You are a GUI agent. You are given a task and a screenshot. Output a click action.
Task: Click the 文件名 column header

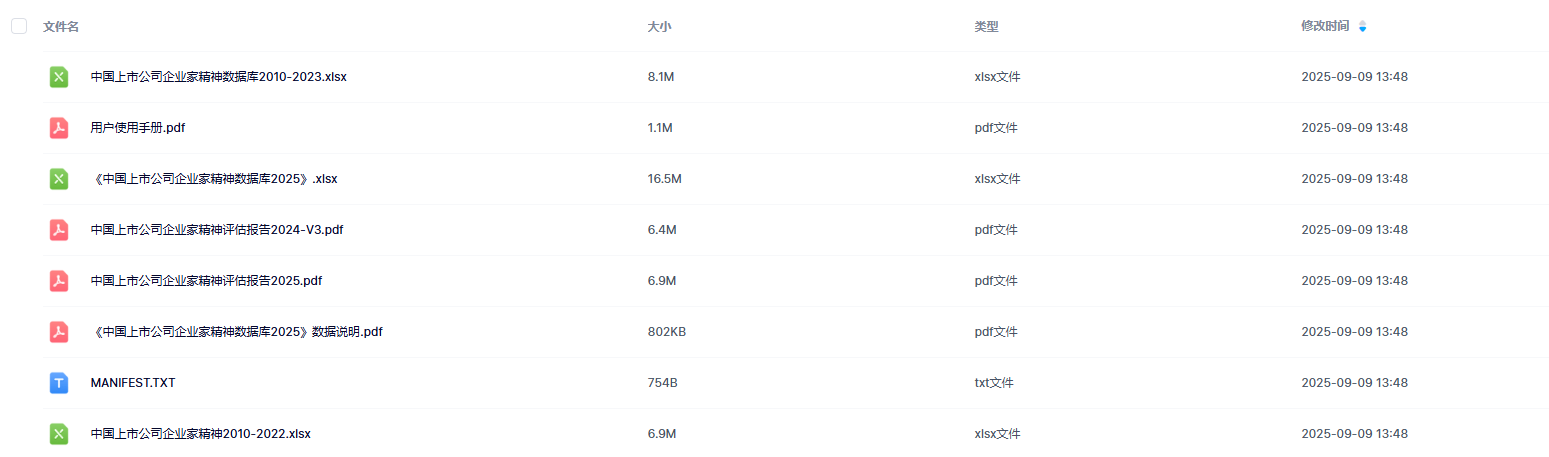point(61,27)
